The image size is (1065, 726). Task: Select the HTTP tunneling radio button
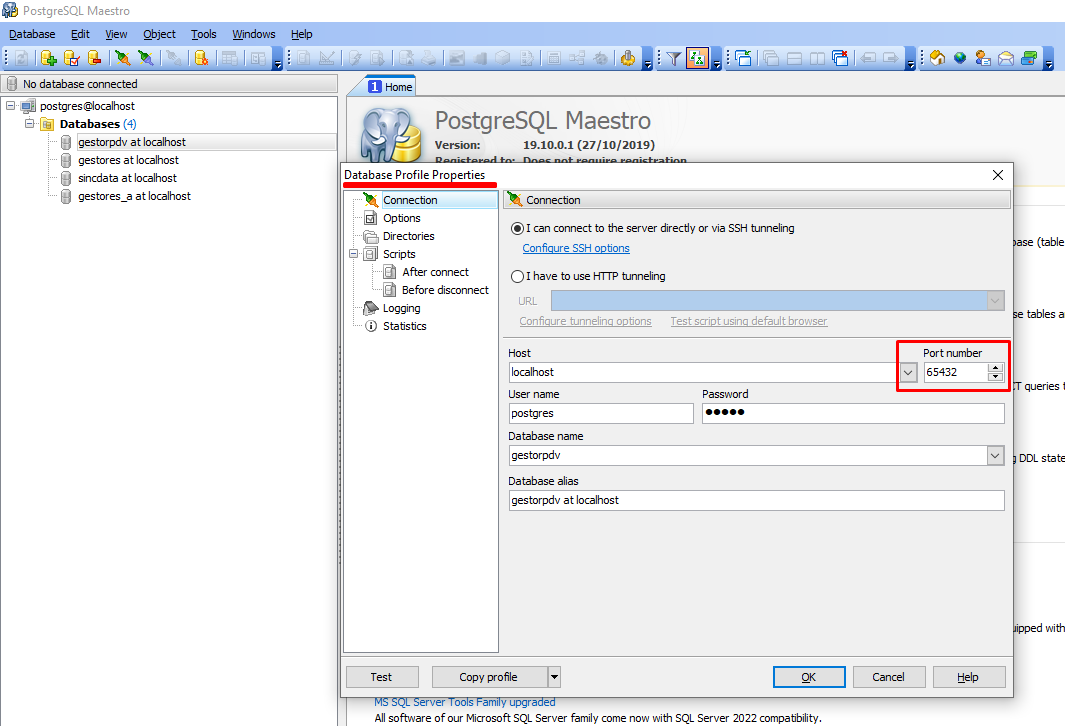click(x=517, y=276)
